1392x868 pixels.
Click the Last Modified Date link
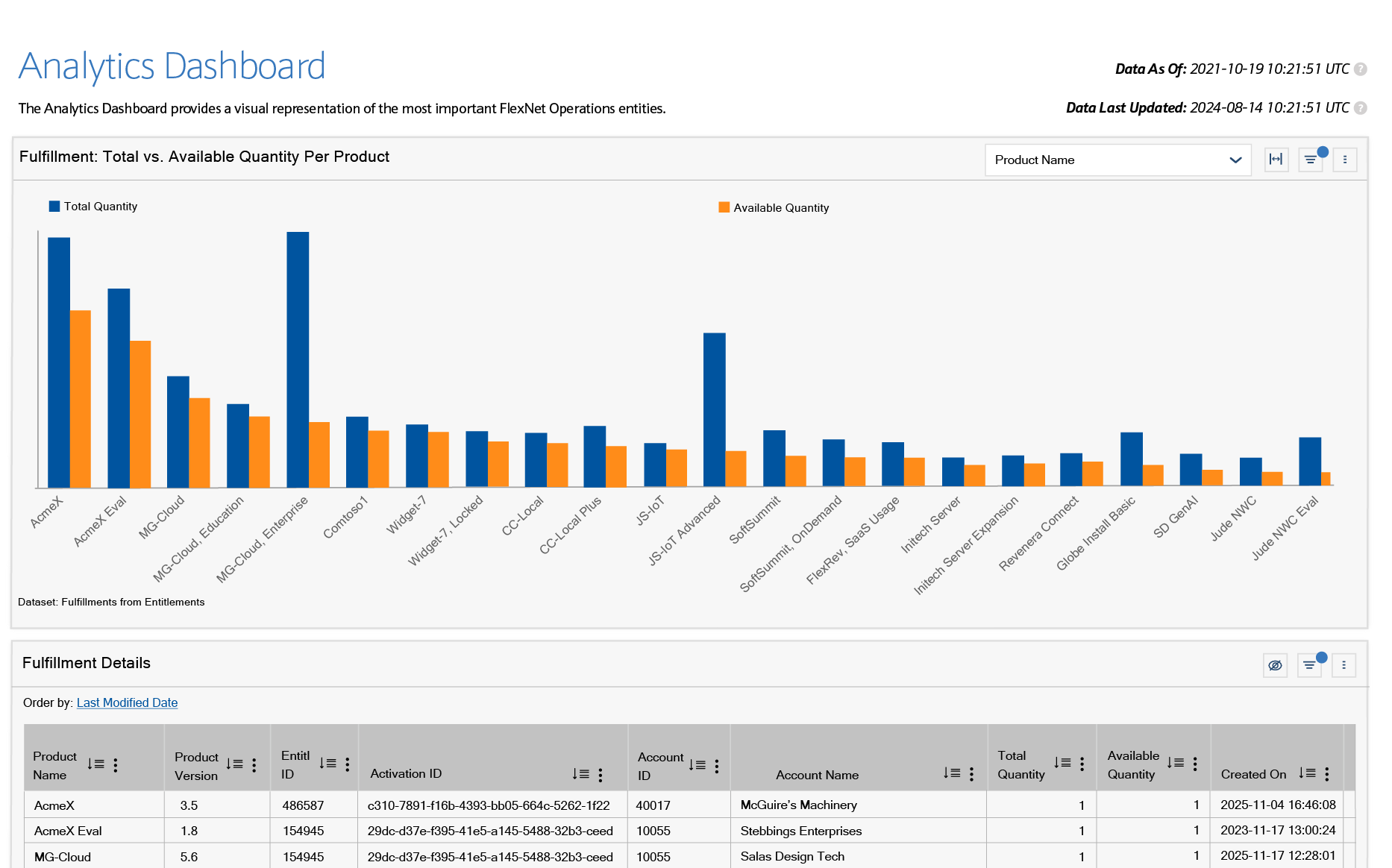tap(127, 702)
